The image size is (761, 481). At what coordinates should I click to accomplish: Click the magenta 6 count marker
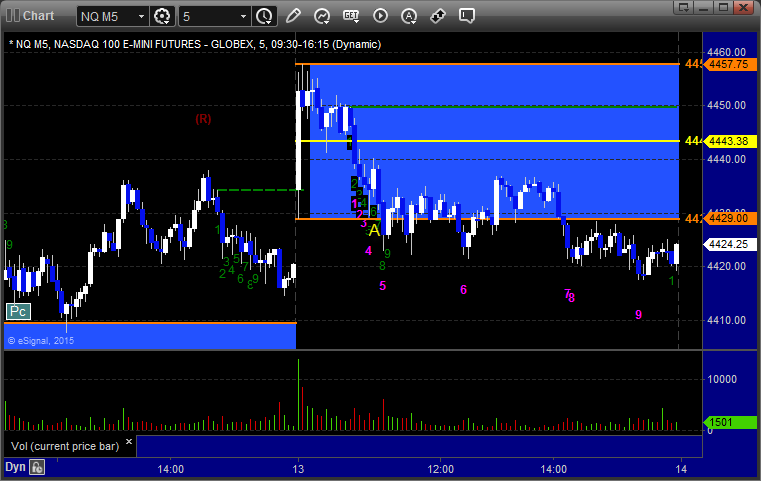tap(463, 290)
